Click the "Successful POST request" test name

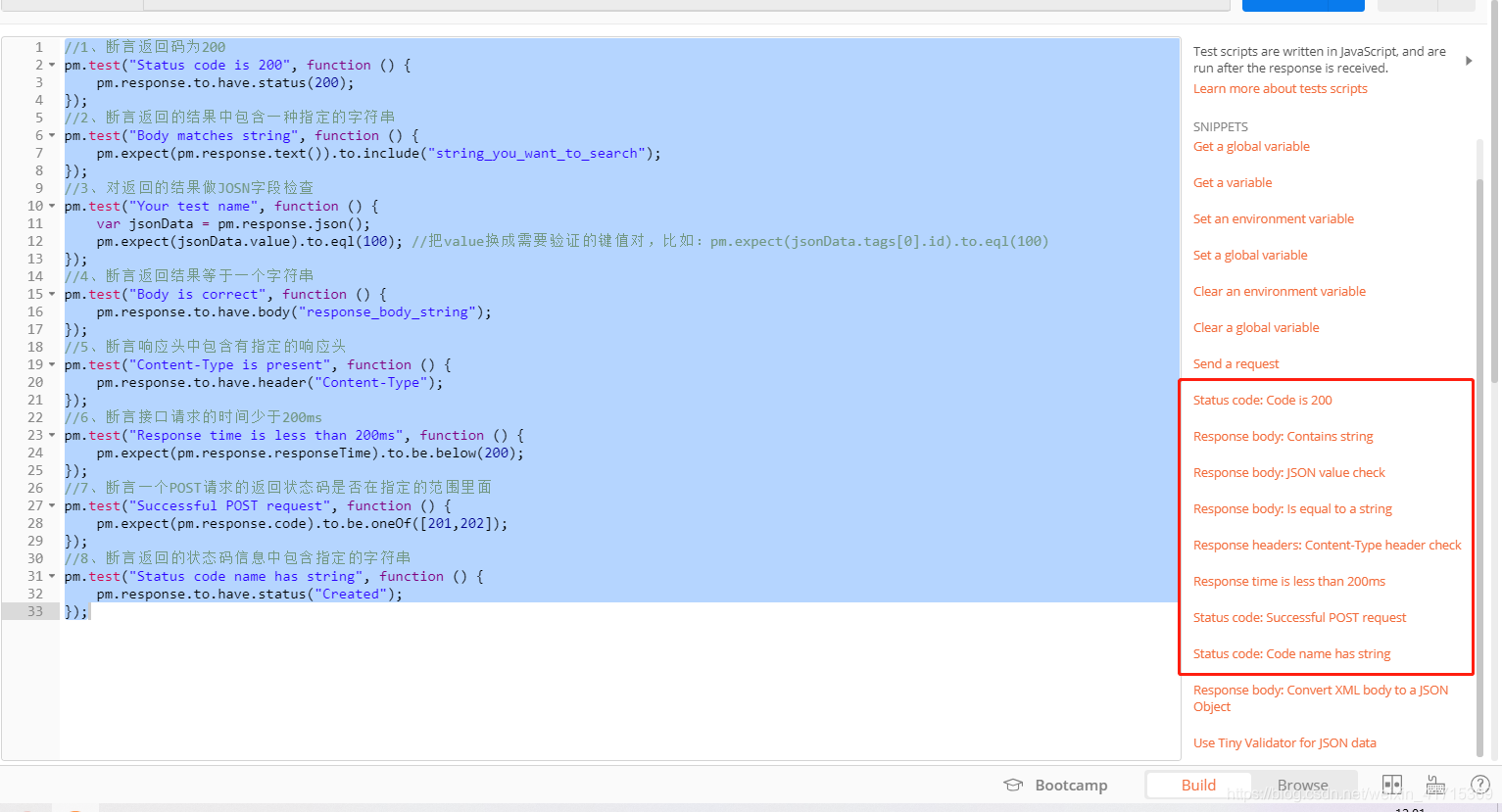[229, 505]
